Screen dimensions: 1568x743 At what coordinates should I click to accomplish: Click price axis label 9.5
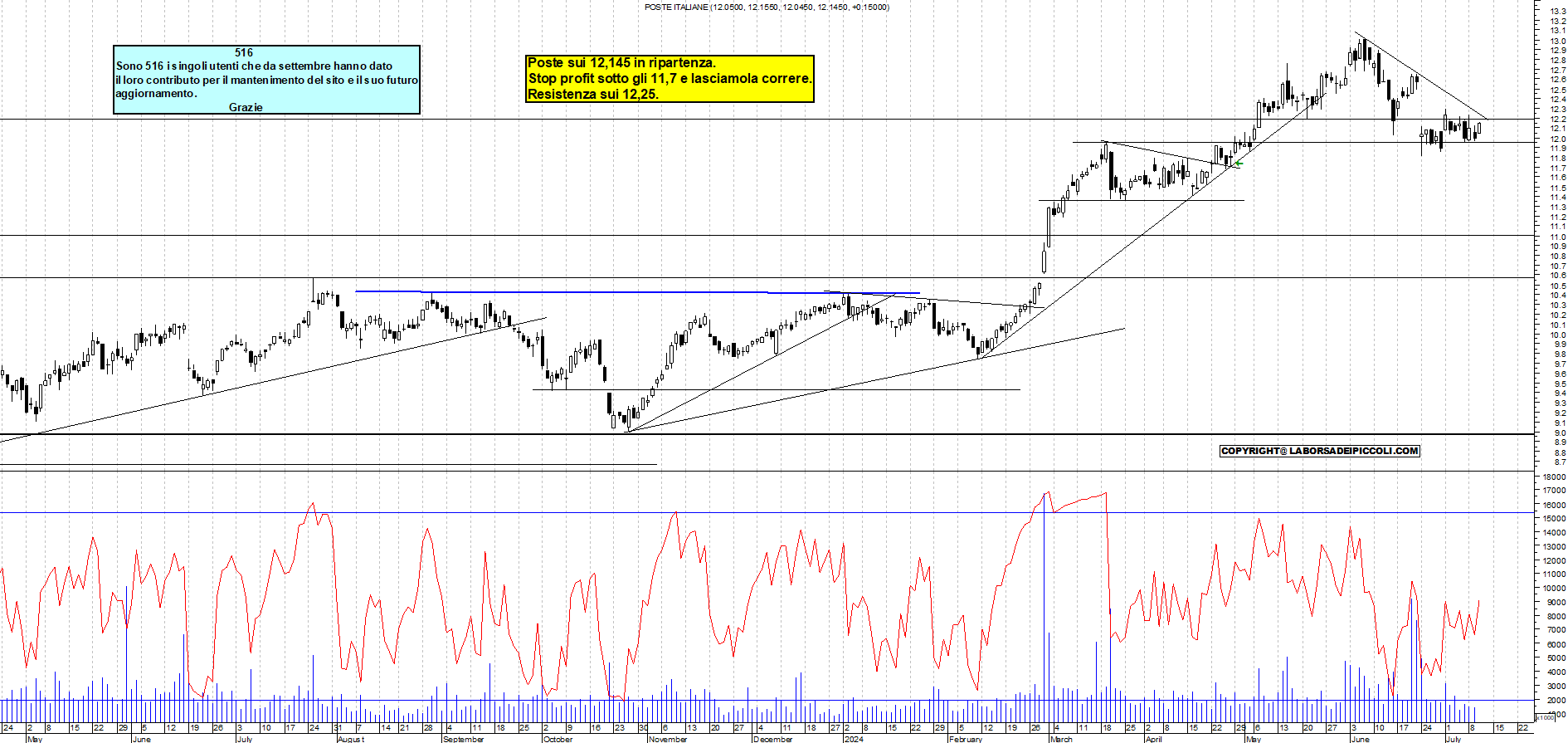[x=1559, y=384]
